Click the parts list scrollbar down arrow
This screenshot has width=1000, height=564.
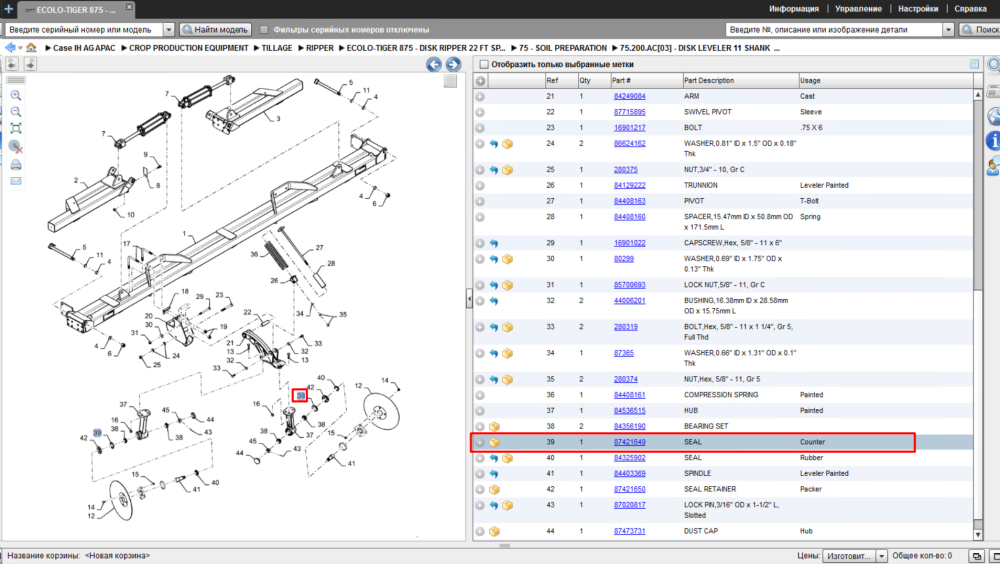click(x=978, y=535)
